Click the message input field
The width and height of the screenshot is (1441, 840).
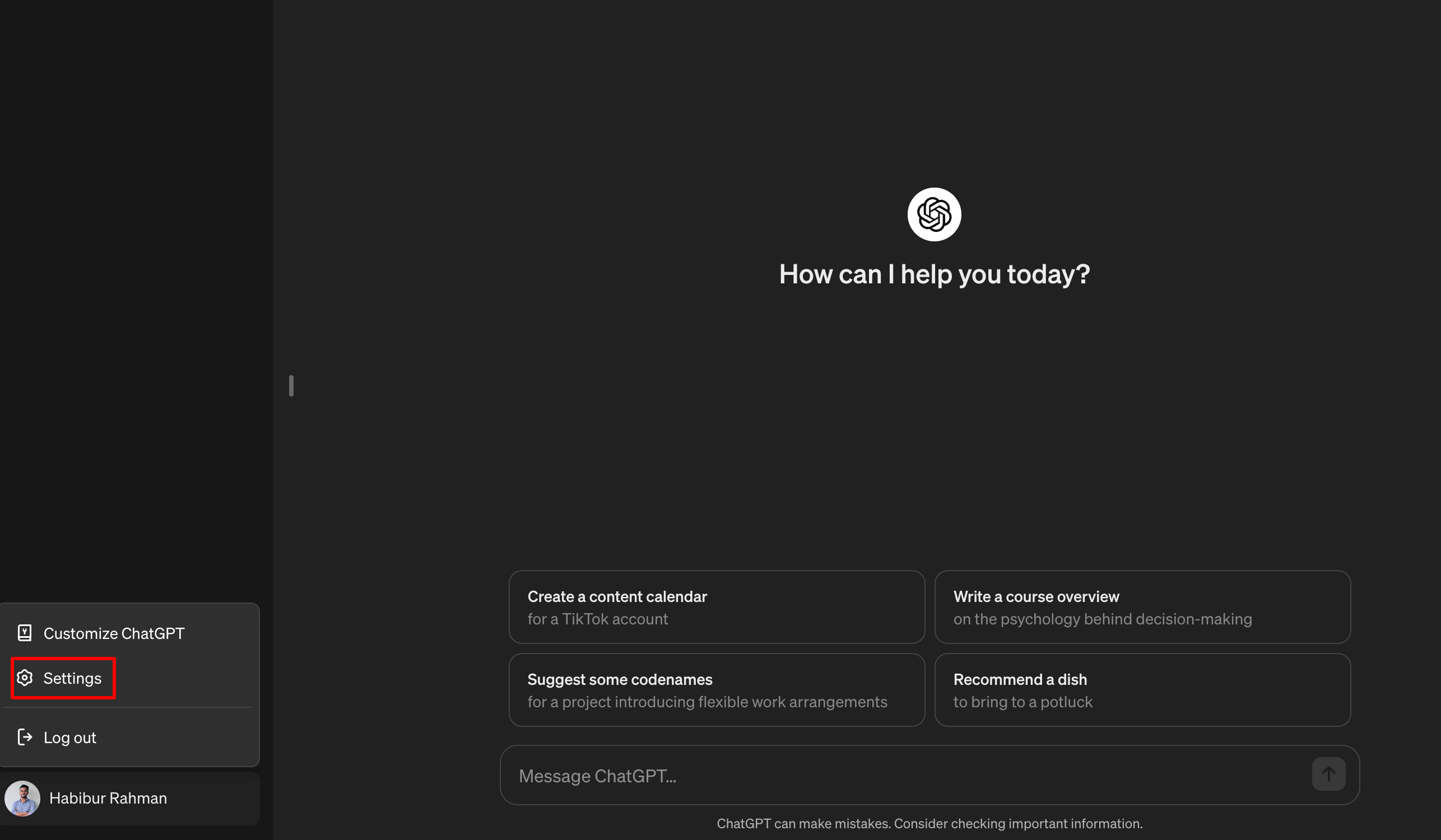tap(930, 775)
